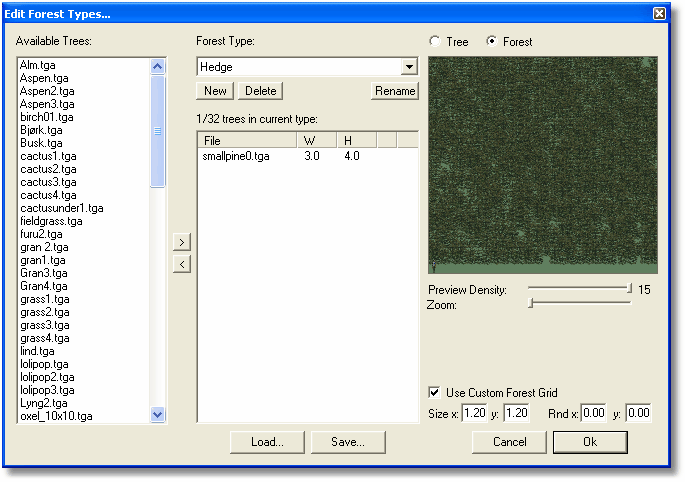Click the remove tree left-arrow button
The height and width of the screenshot is (482, 685).
(x=182, y=264)
